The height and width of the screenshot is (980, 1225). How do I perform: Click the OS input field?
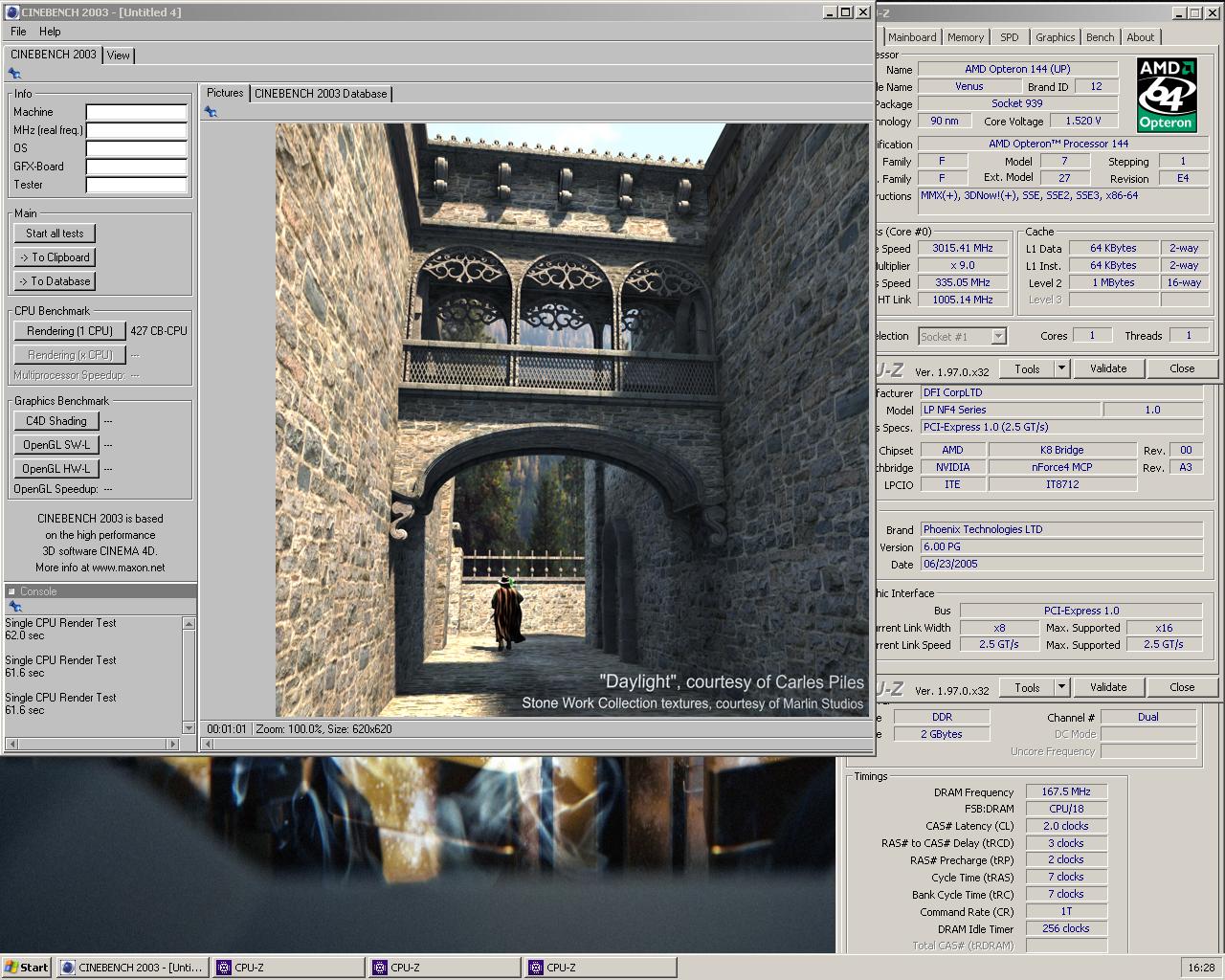tap(136, 148)
